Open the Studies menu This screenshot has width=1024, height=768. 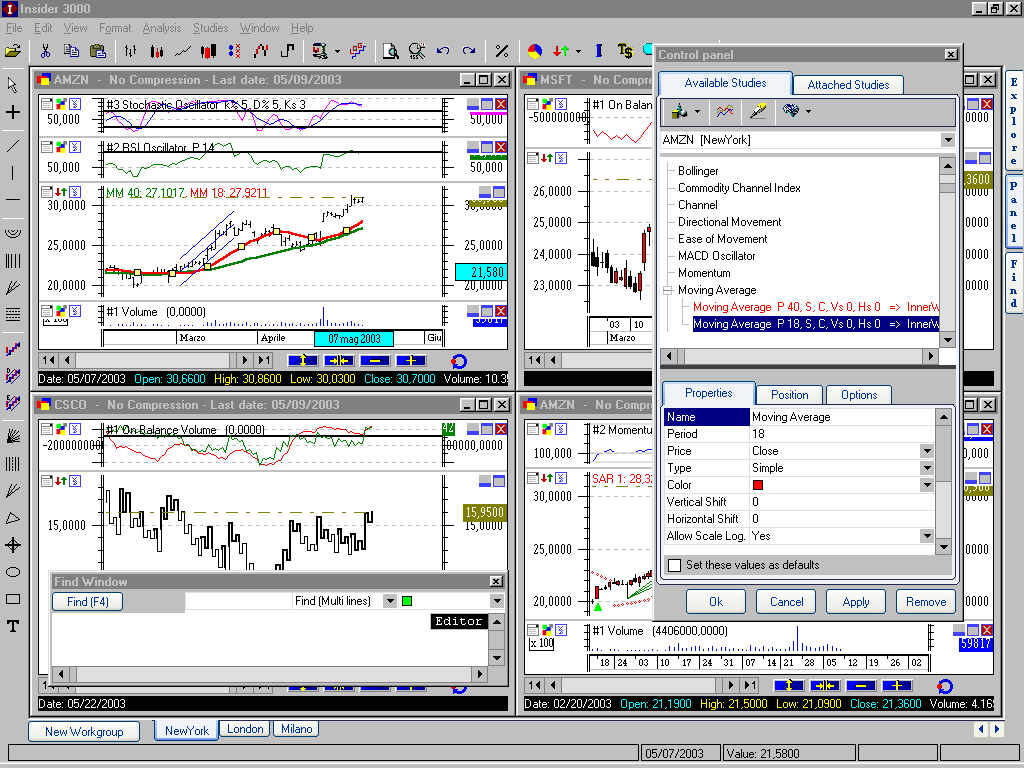pos(210,28)
